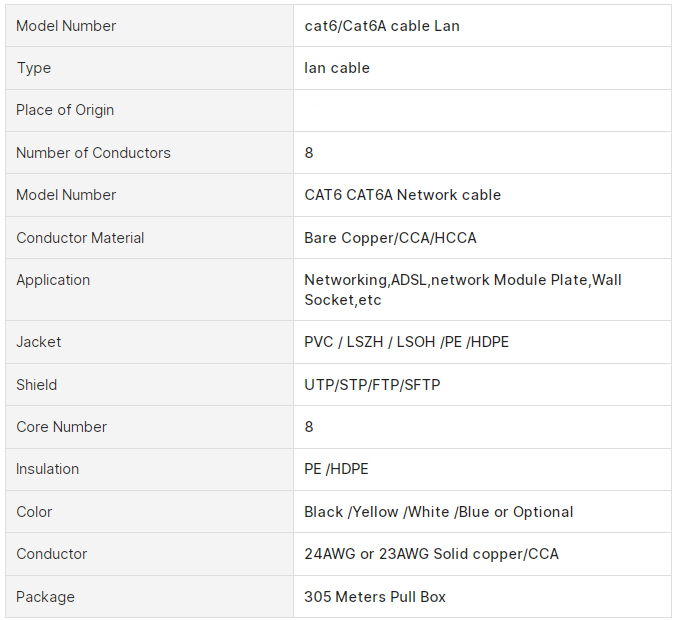Select the Insulation value 'PE /HDPE'
The height and width of the screenshot is (620, 682).
pos(337,469)
